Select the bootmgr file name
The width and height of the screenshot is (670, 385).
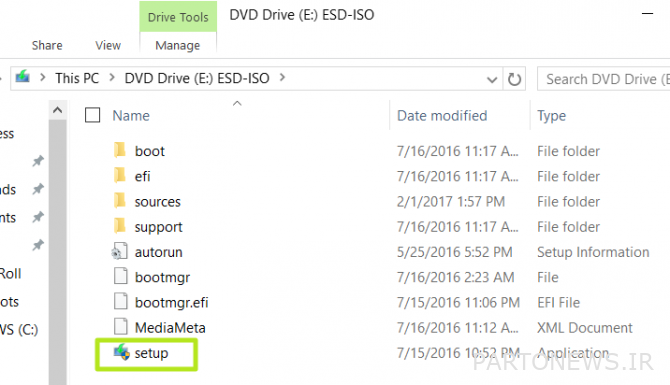(162, 278)
